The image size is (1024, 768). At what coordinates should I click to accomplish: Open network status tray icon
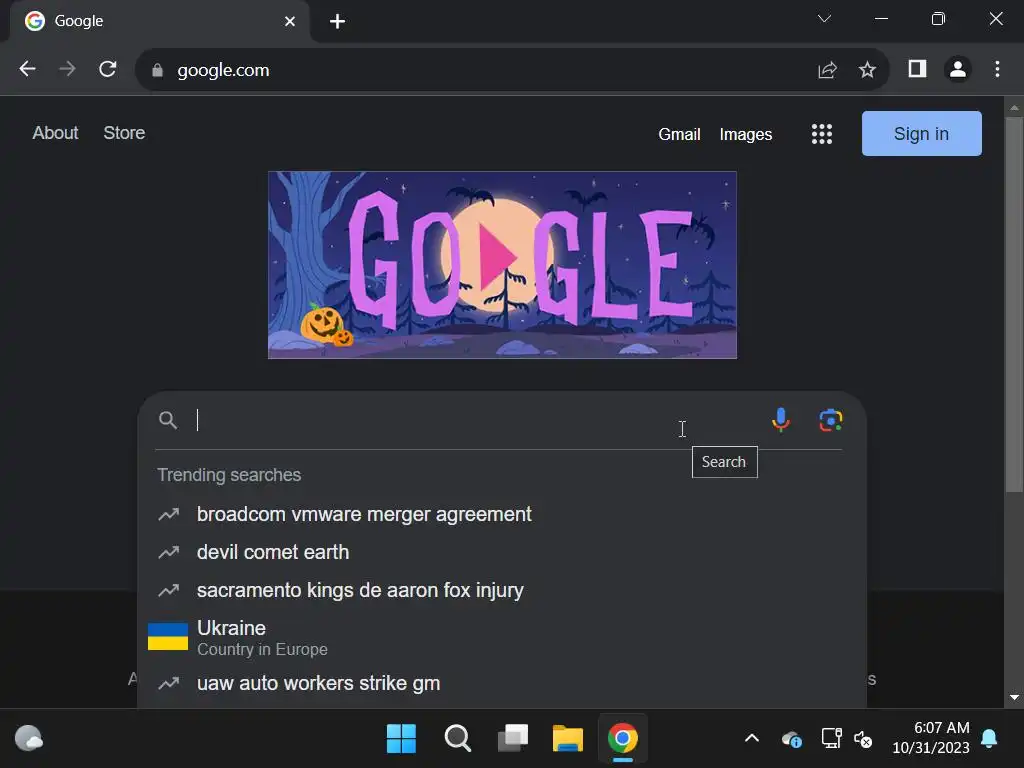[x=831, y=739]
